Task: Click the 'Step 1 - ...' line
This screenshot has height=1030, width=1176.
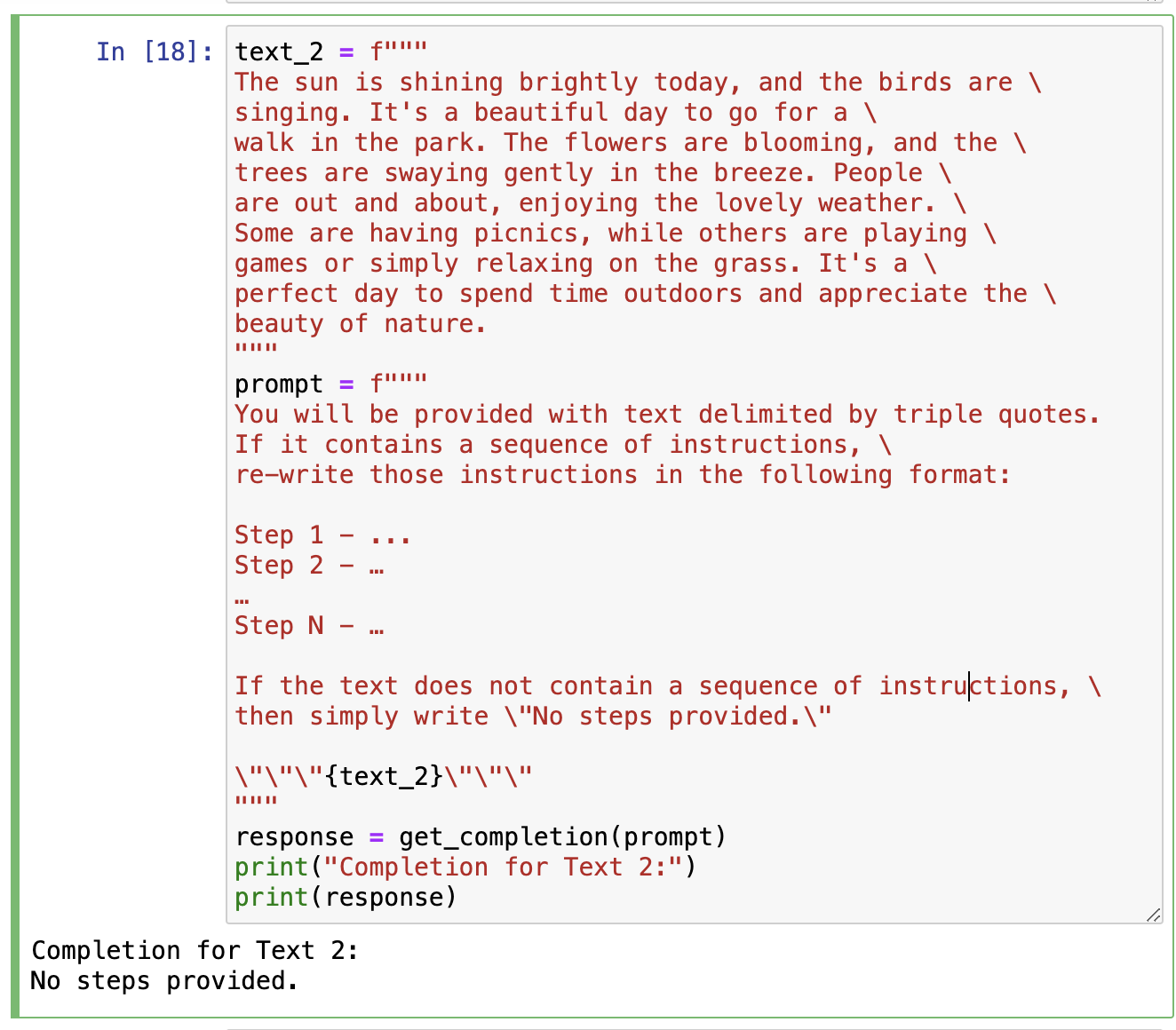Action: pos(322,535)
